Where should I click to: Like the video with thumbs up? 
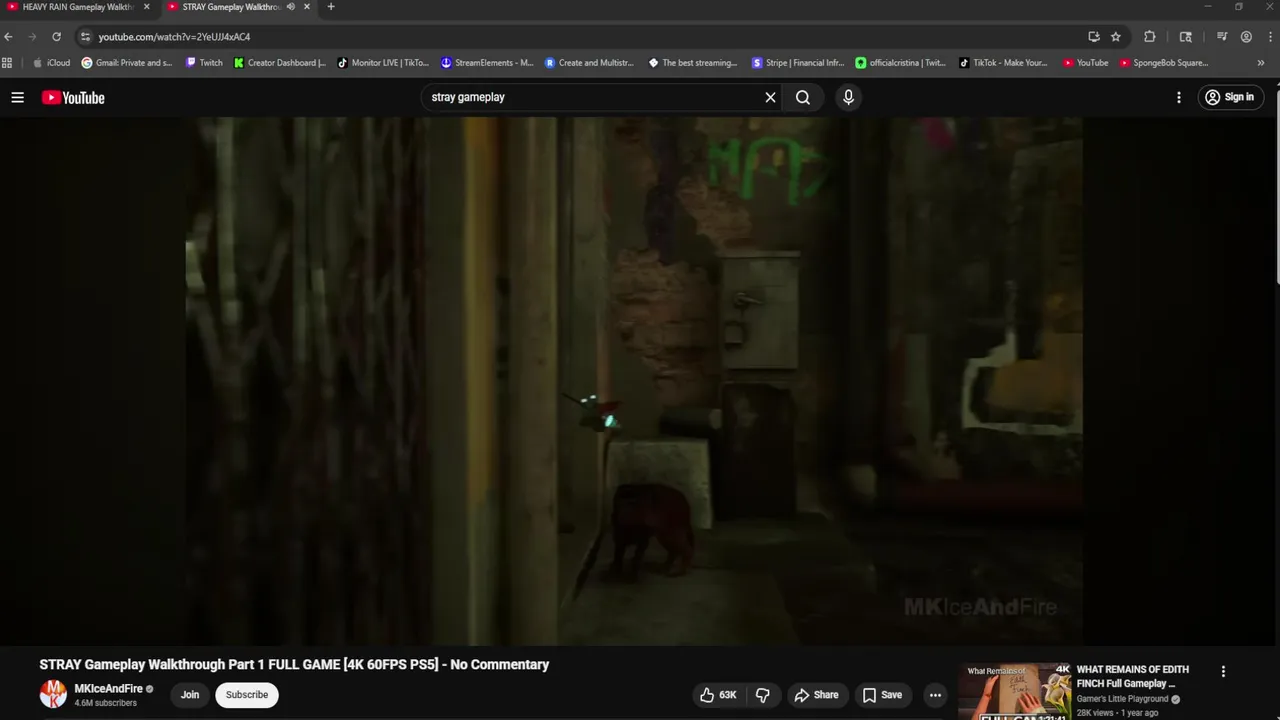coord(719,695)
